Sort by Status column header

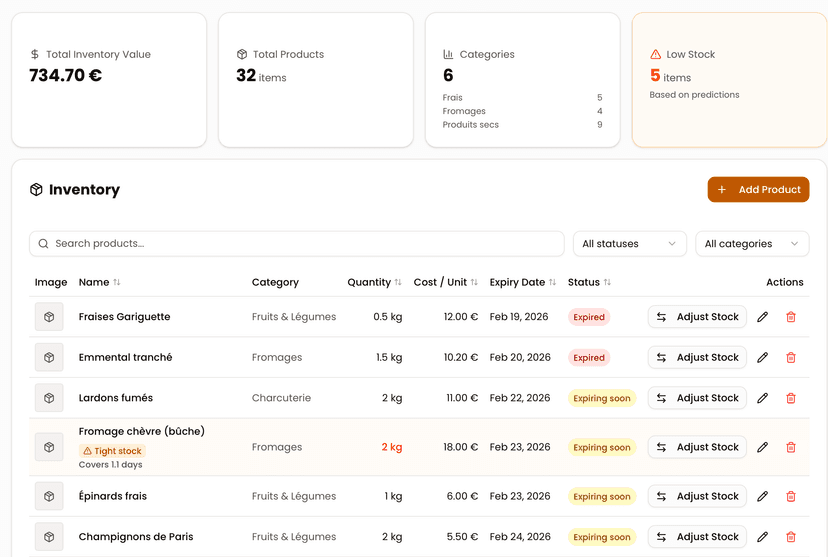pyautogui.click(x=589, y=283)
